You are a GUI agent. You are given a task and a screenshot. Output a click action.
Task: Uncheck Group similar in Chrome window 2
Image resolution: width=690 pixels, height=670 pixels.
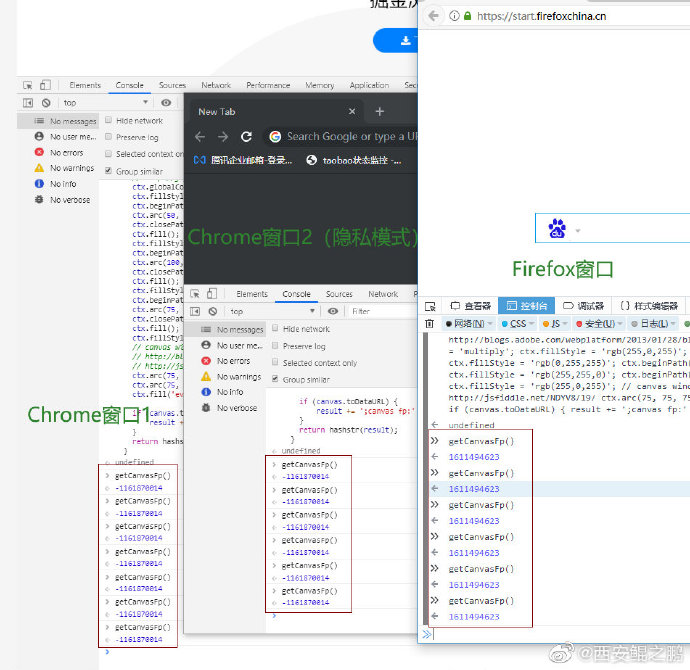(275, 379)
